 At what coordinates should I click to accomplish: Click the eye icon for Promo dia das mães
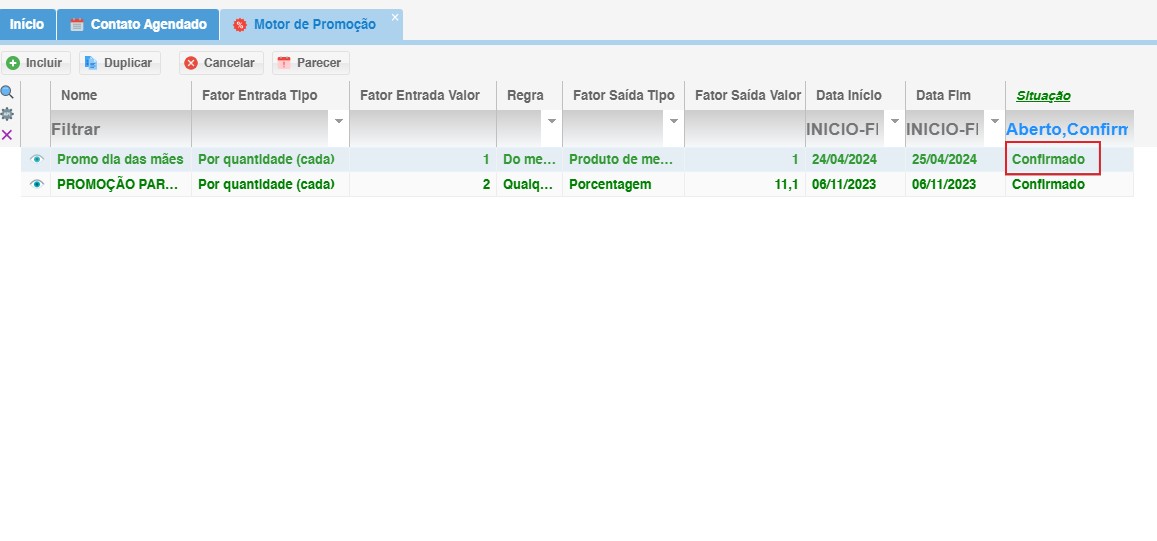pos(37,159)
